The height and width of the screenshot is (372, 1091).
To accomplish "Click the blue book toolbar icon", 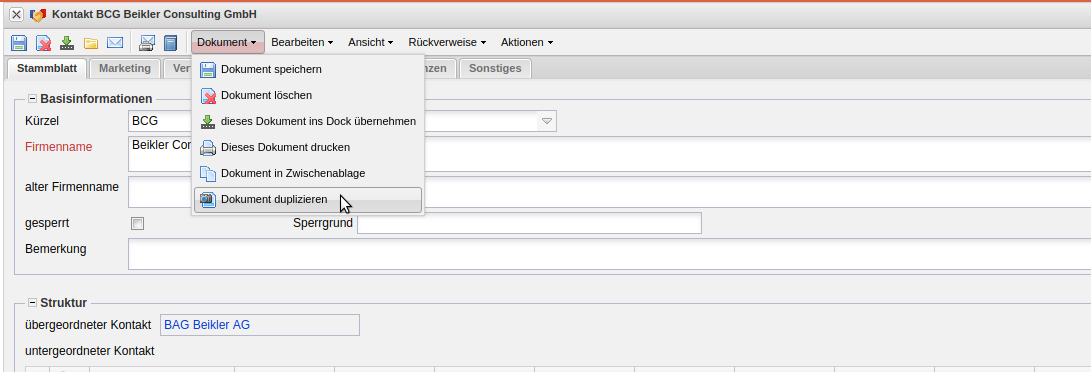I will pyautogui.click(x=170, y=43).
